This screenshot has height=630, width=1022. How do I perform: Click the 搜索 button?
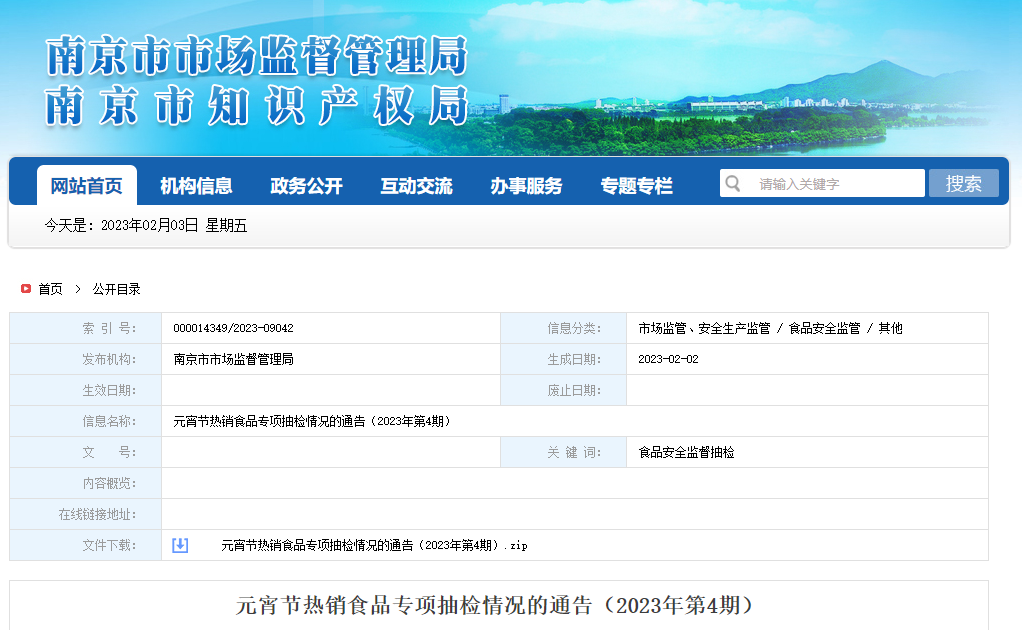point(963,183)
